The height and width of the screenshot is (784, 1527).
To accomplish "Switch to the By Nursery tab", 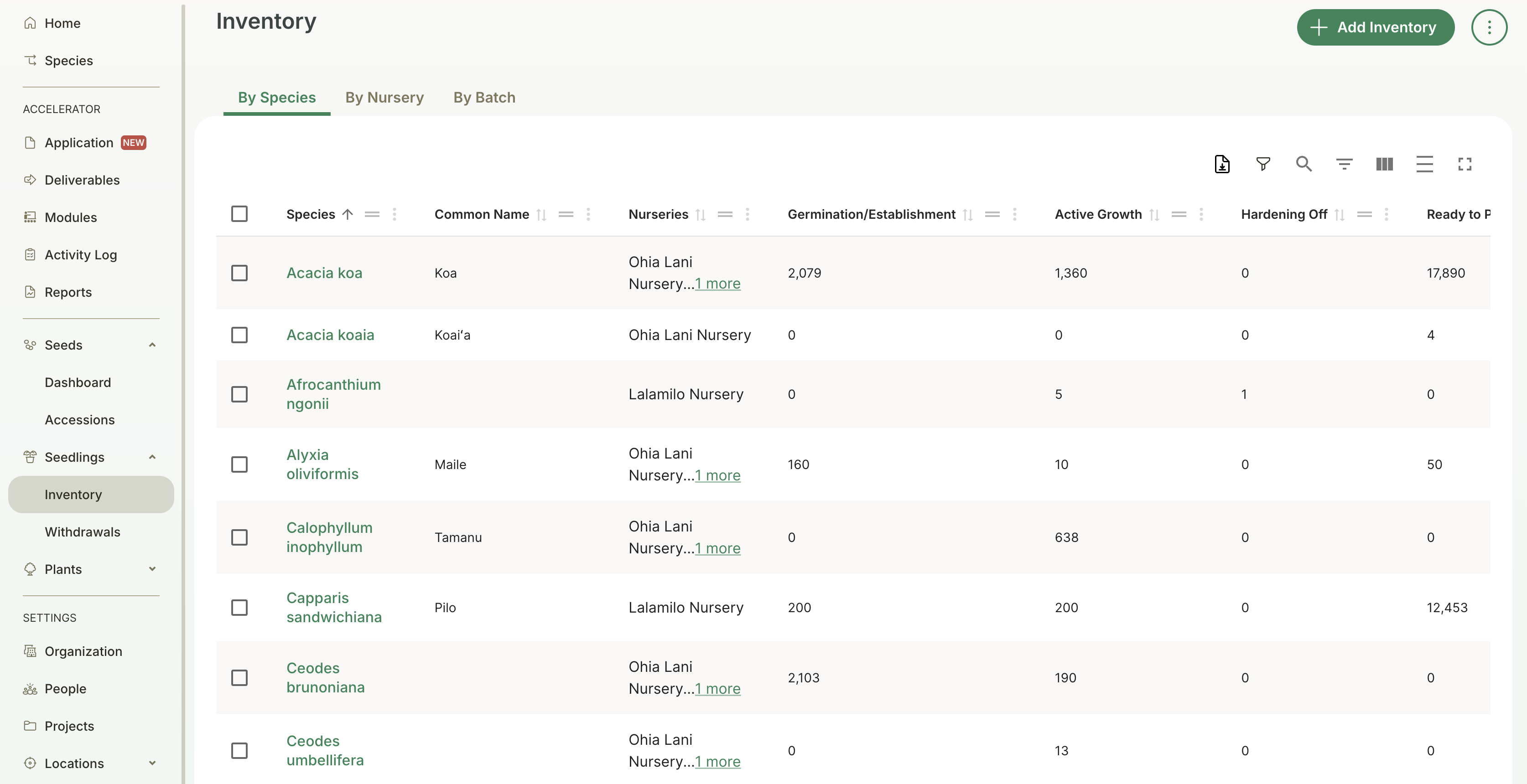I will pyautogui.click(x=384, y=97).
